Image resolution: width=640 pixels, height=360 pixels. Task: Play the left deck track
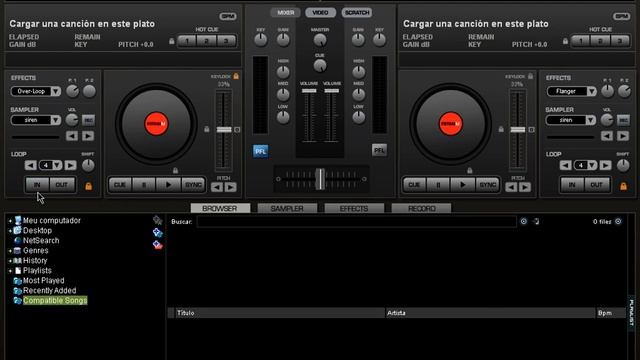click(x=168, y=185)
